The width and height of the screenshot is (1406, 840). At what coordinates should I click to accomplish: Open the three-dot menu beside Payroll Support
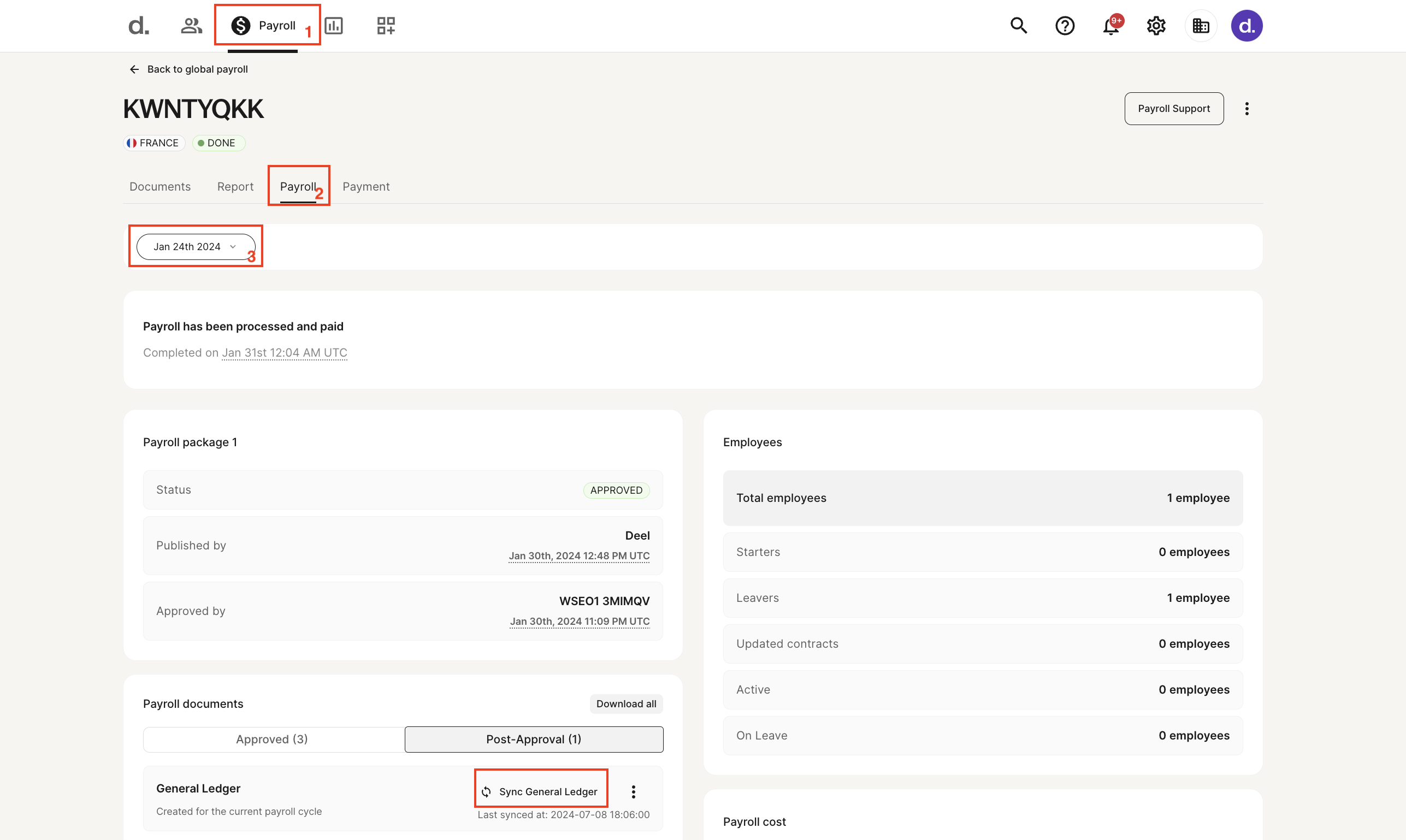(1247, 108)
